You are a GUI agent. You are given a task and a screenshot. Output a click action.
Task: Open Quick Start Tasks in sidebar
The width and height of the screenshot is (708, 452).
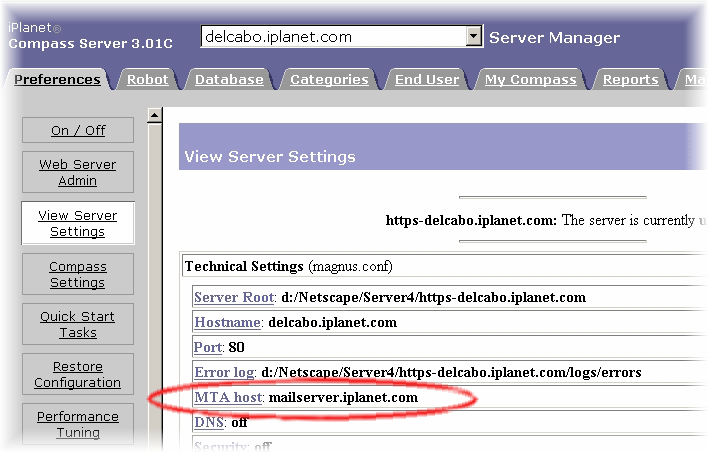pyautogui.click(x=78, y=324)
